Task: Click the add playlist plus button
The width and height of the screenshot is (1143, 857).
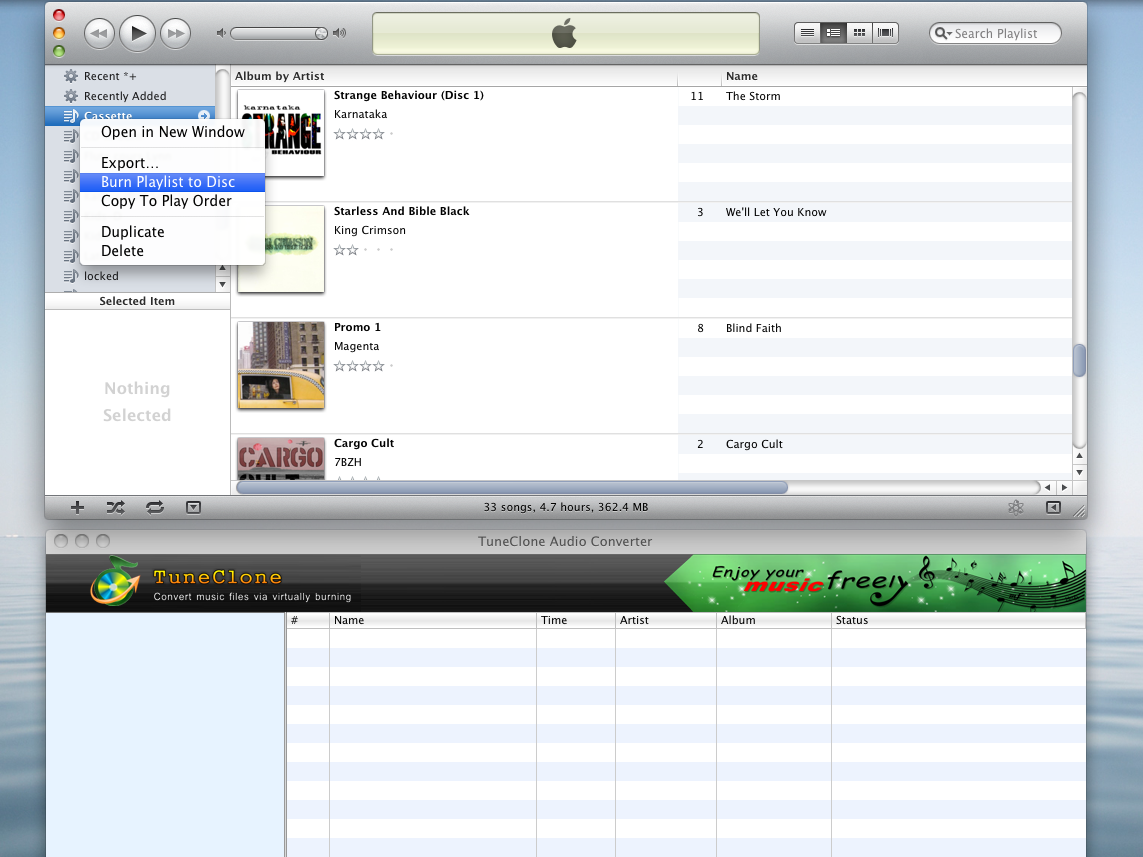Action: pos(77,507)
